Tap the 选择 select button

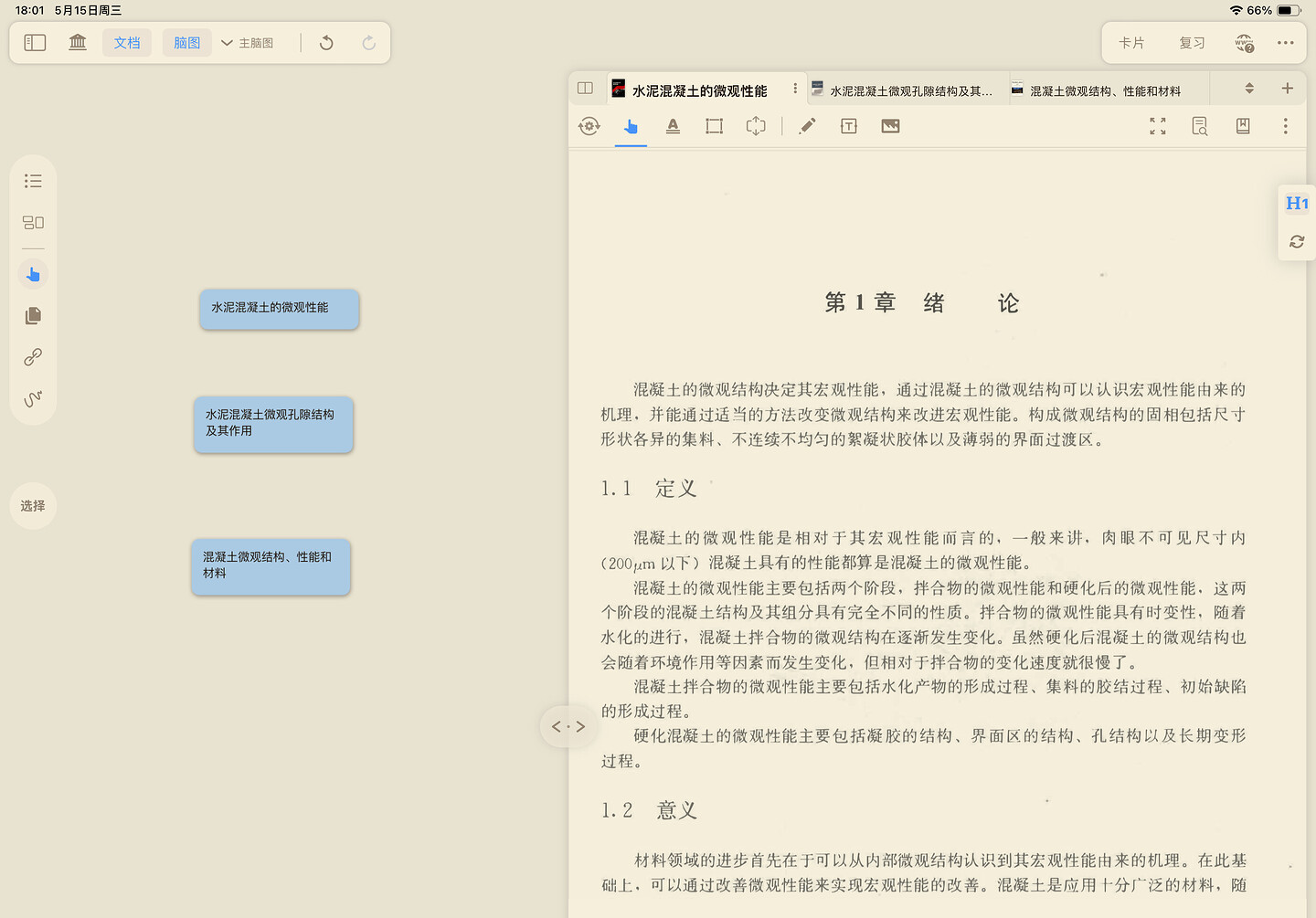coord(33,506)
